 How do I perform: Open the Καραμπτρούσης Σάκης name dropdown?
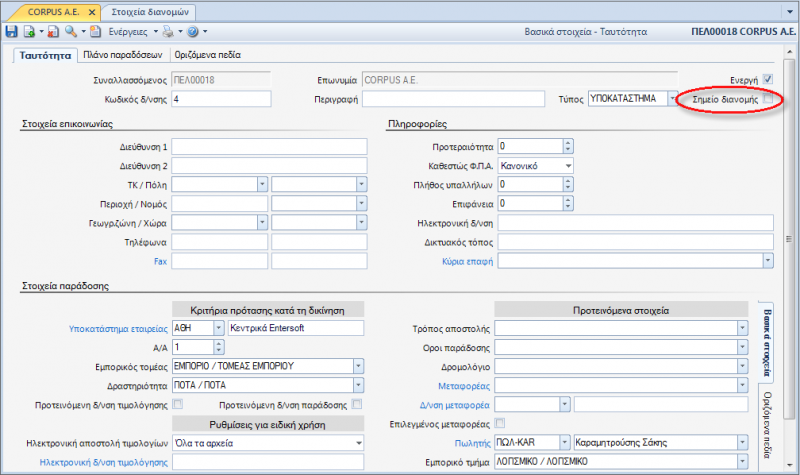[743, 442]
